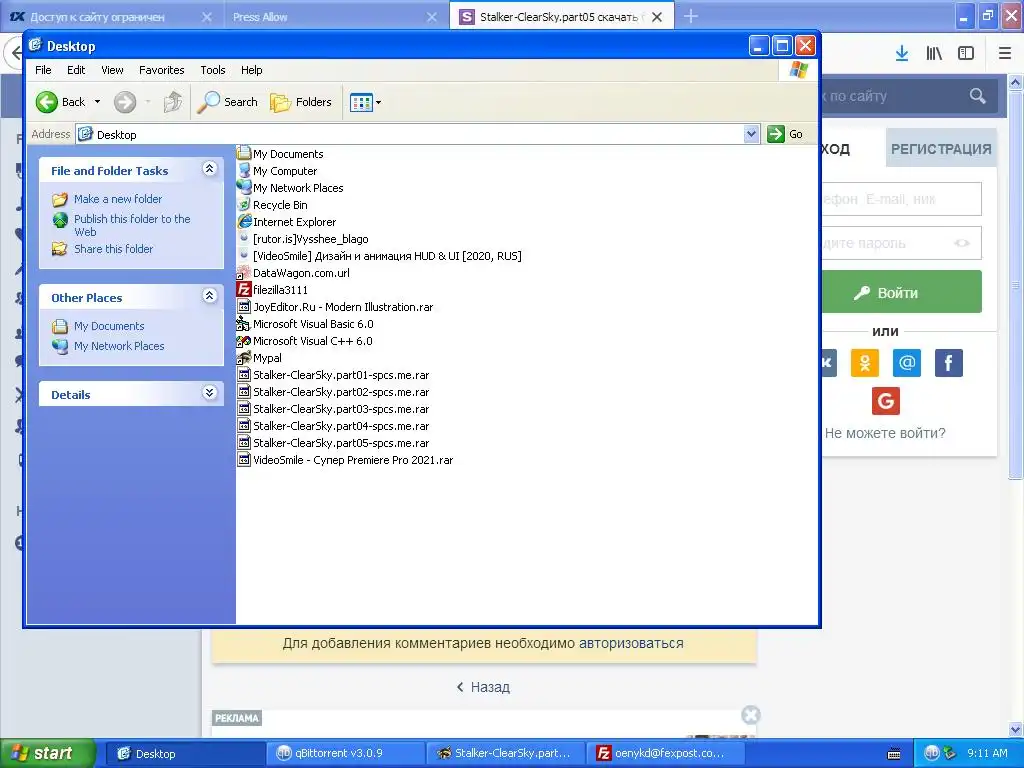Open the View menu

pyautogui.click(x=112, y=70)
